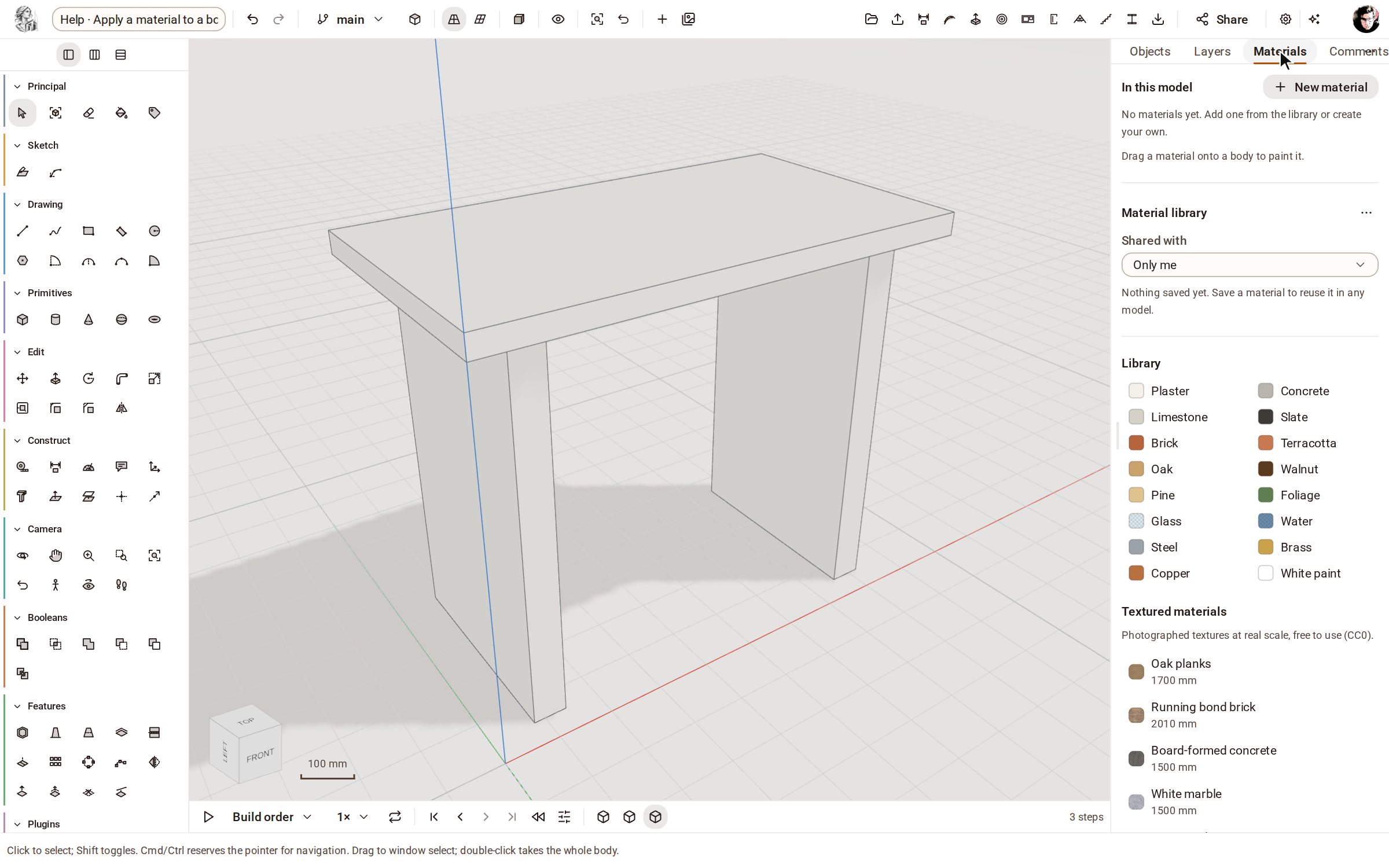Toggle the parallel projection view button
1389x868 pixels.
[480, 19]
